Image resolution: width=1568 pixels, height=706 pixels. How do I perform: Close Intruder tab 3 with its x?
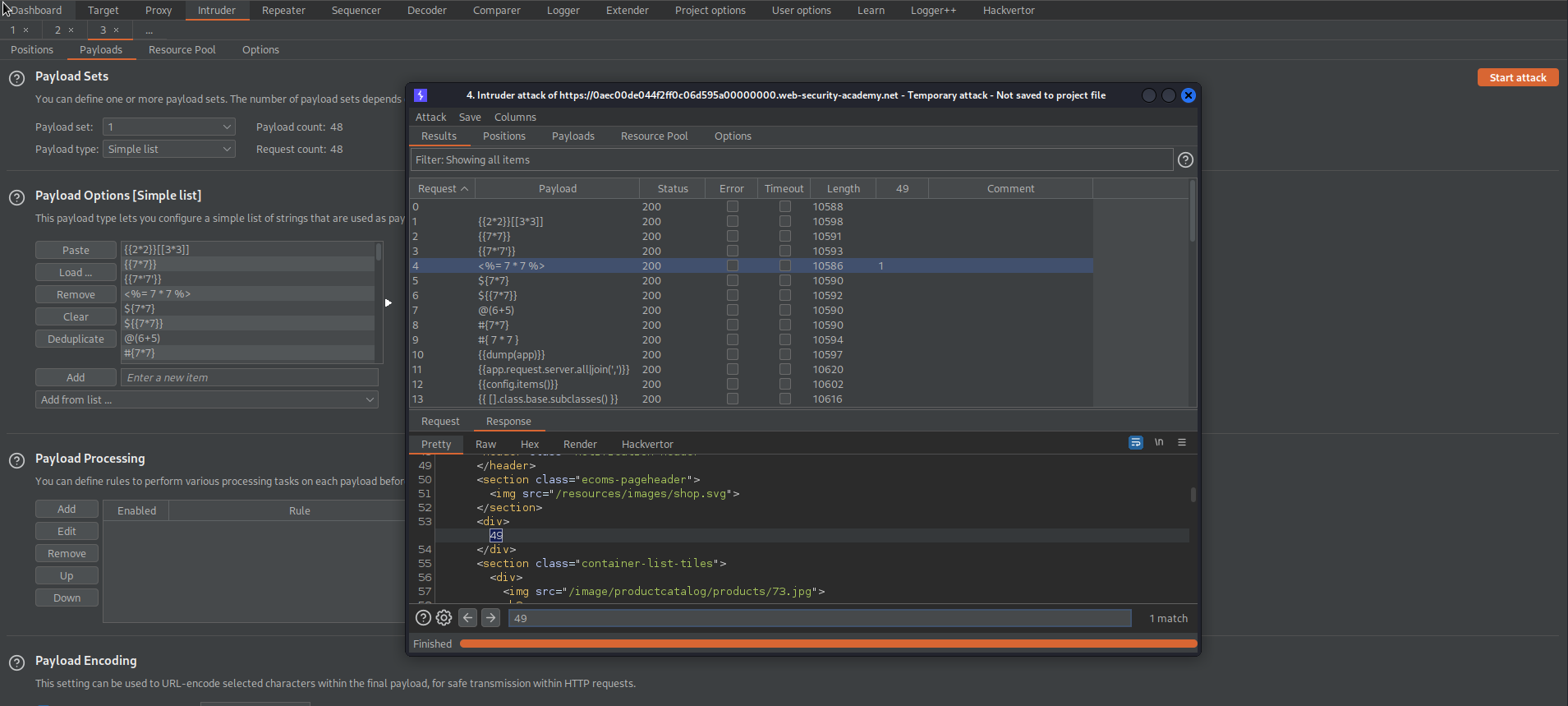[116, 30]
